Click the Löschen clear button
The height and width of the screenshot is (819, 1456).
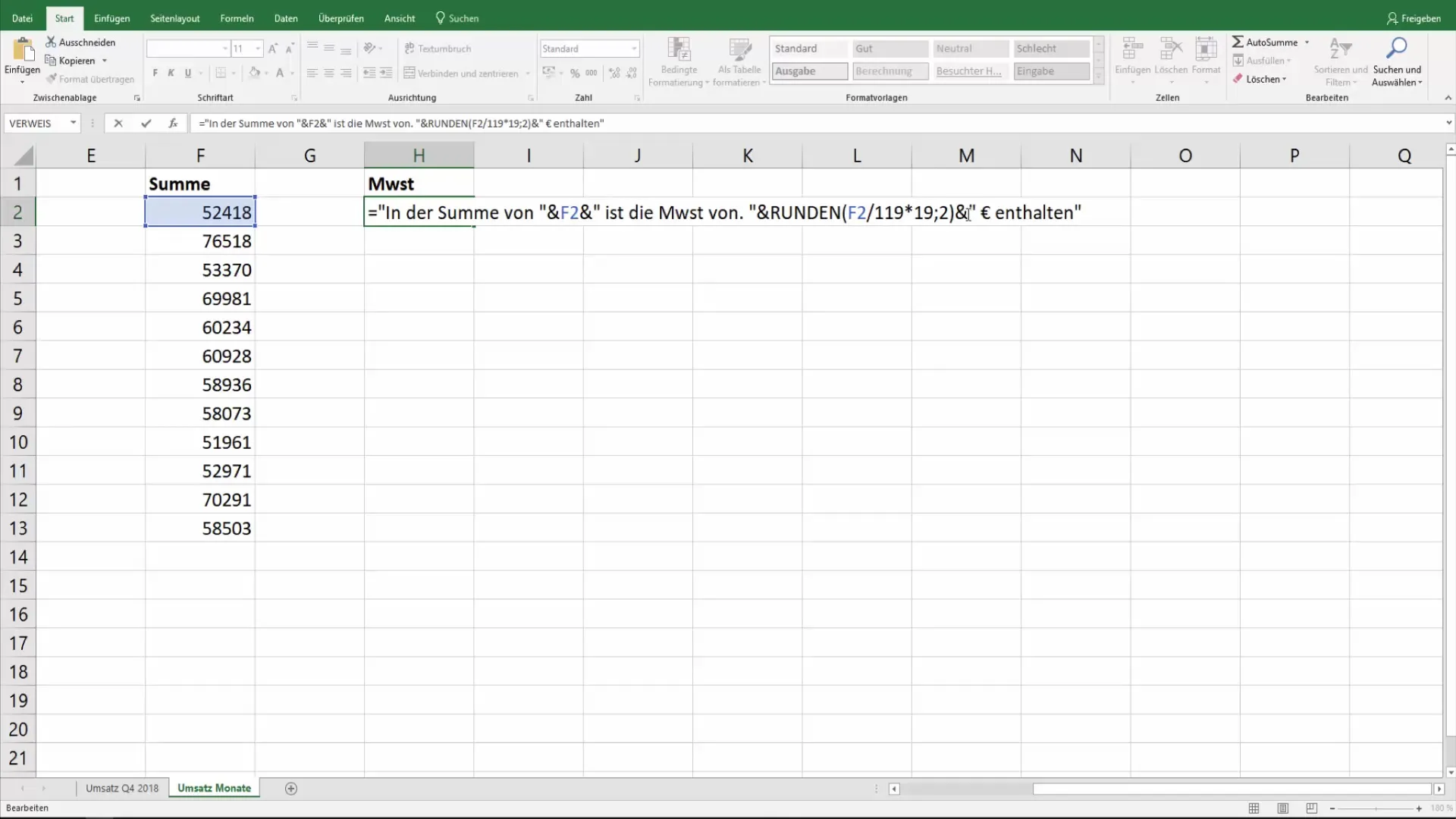coord(1260,79)
